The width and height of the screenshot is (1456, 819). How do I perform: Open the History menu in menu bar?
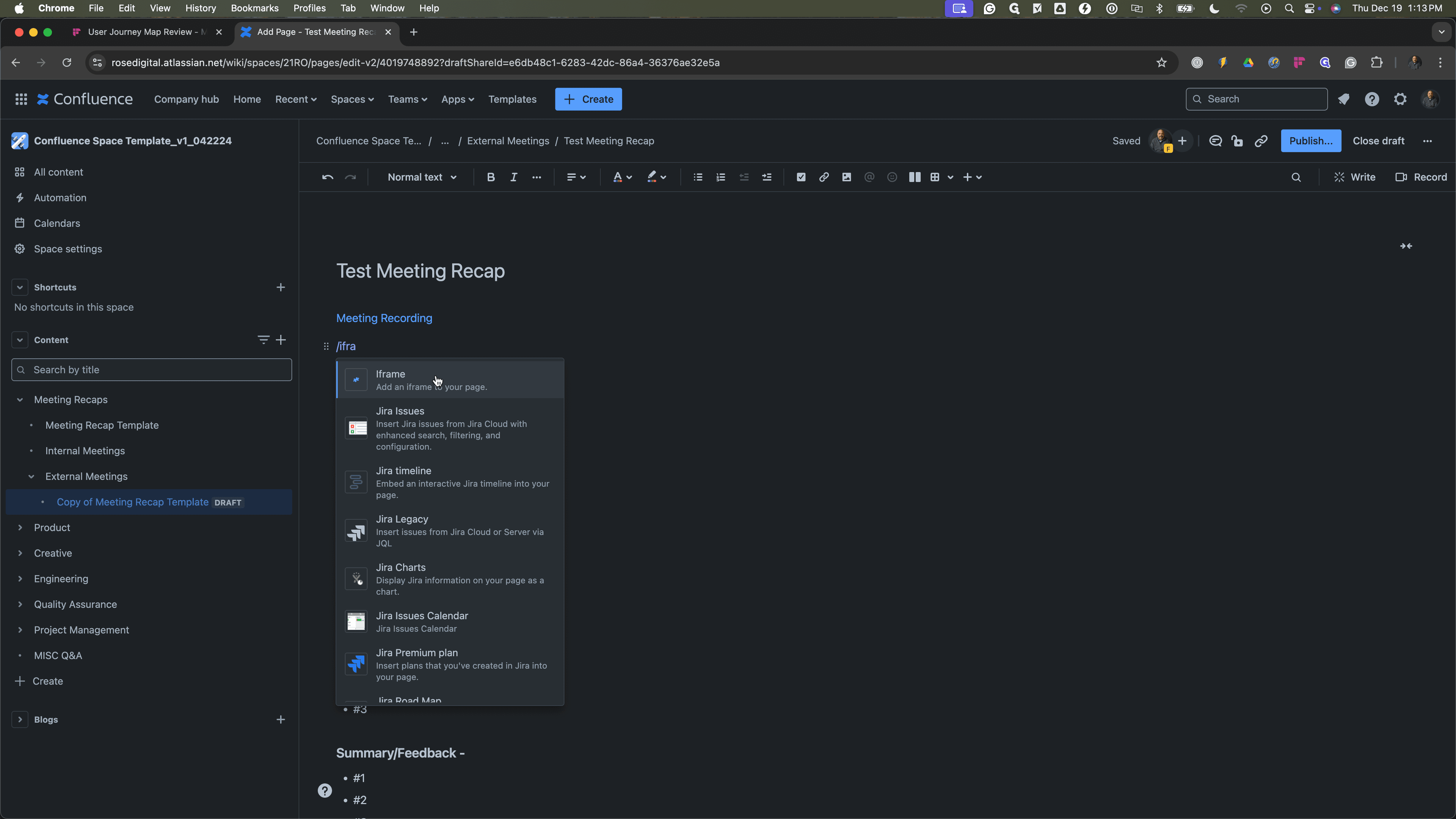pos(201,8)
